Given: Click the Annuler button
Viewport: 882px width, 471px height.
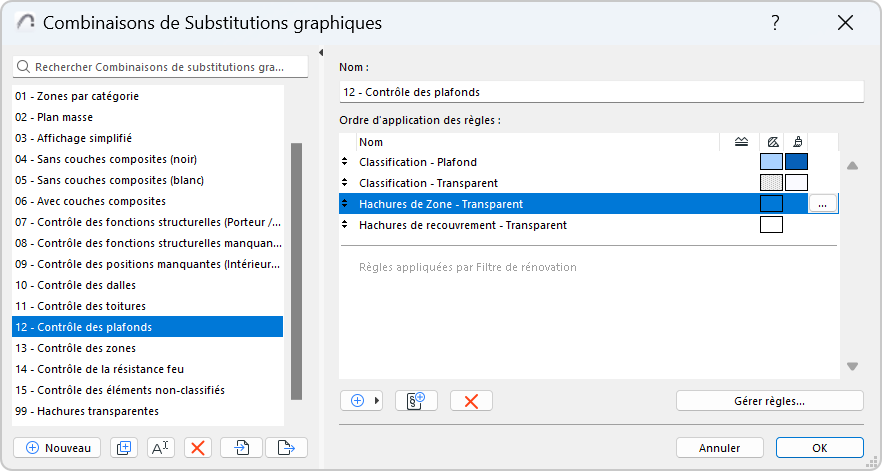Looking at the screenshot, I should point(719,448).
